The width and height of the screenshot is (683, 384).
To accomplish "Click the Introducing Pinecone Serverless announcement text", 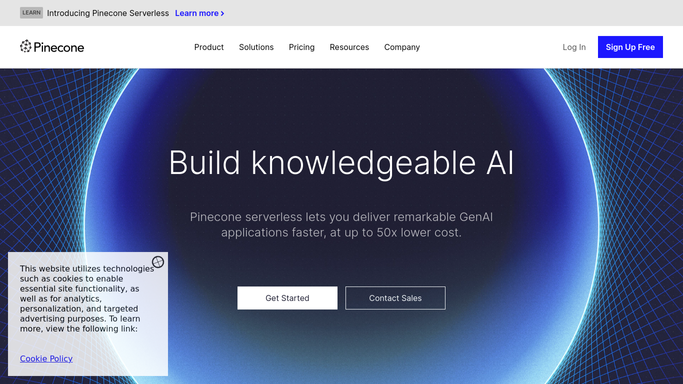I will 108,13.
